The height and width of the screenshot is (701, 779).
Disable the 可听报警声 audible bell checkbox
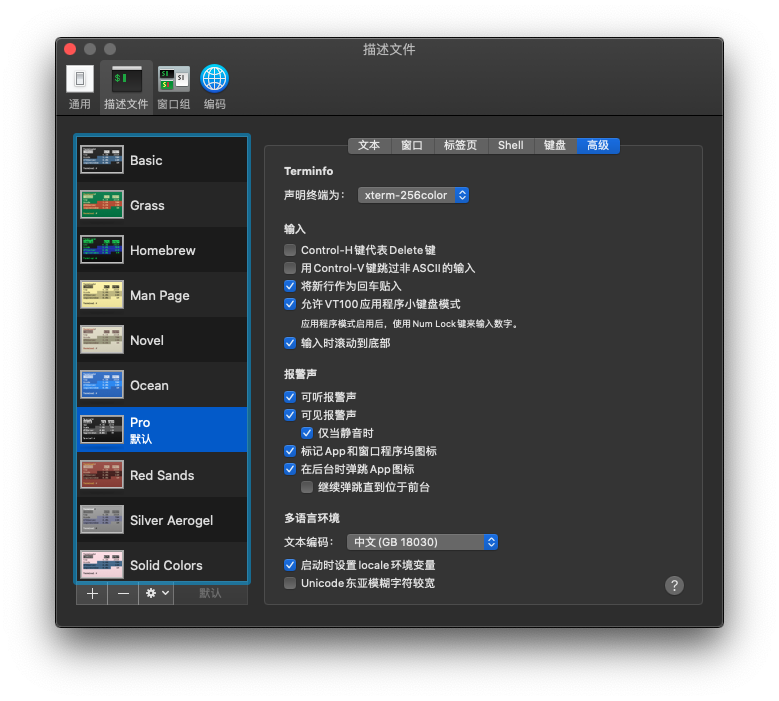[290, 397]
